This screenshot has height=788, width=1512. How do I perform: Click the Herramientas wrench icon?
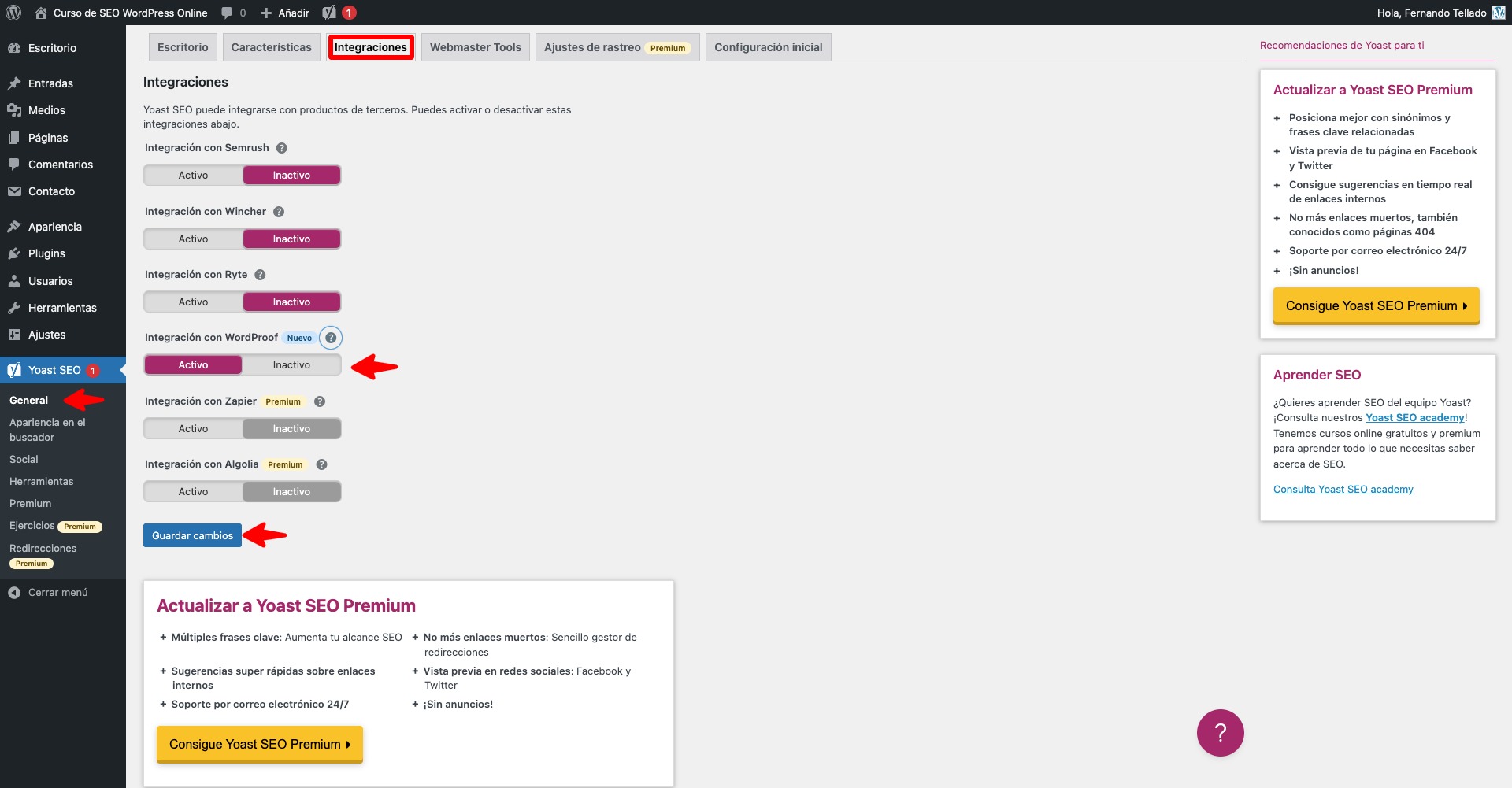click(x=14, y=308)
